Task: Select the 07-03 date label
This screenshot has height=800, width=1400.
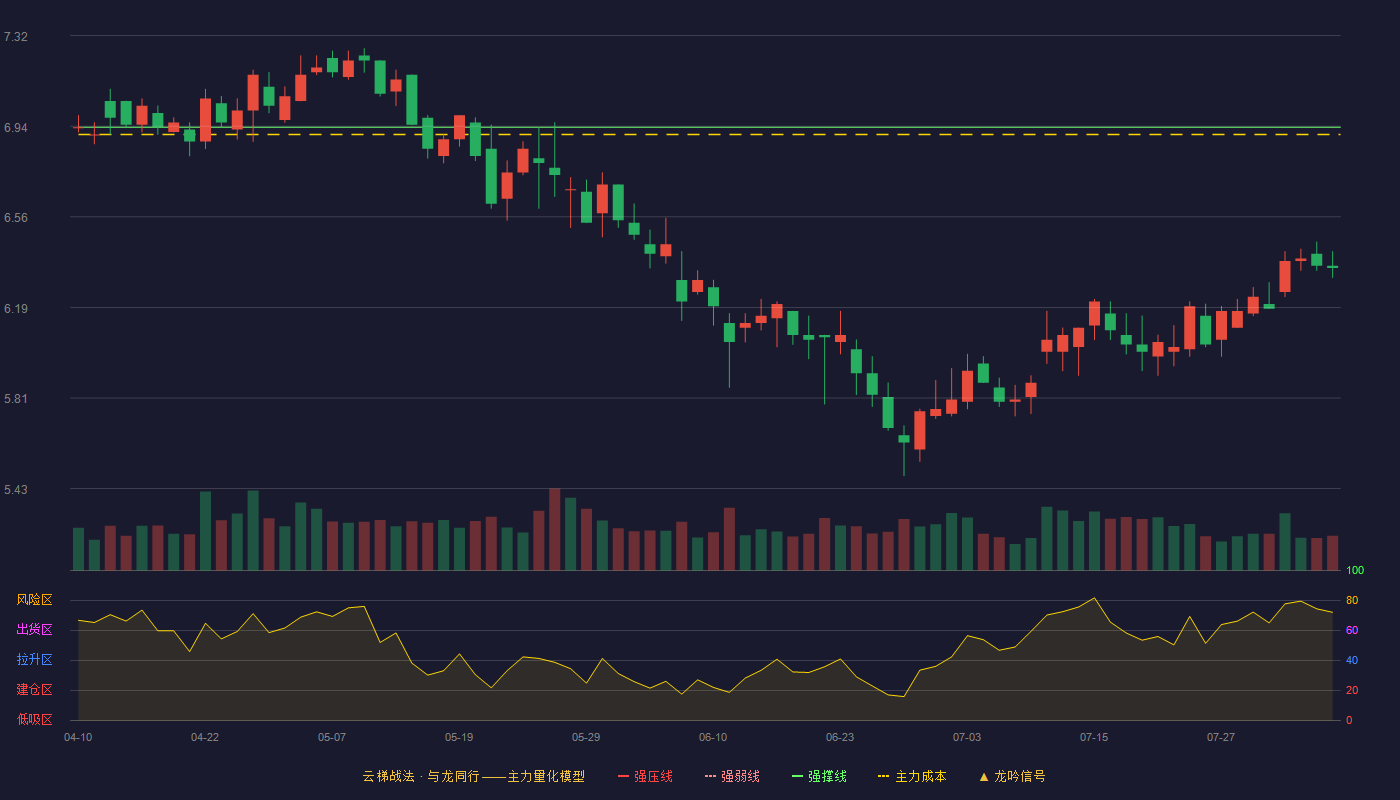Action: (967, 737)
